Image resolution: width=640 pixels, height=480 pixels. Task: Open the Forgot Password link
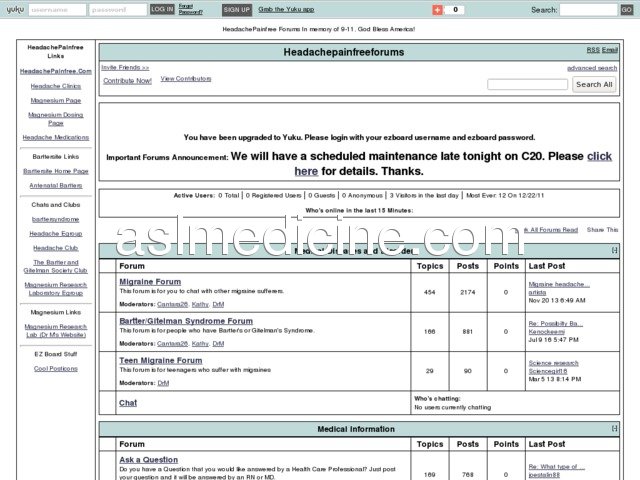[x=190, y=9]
